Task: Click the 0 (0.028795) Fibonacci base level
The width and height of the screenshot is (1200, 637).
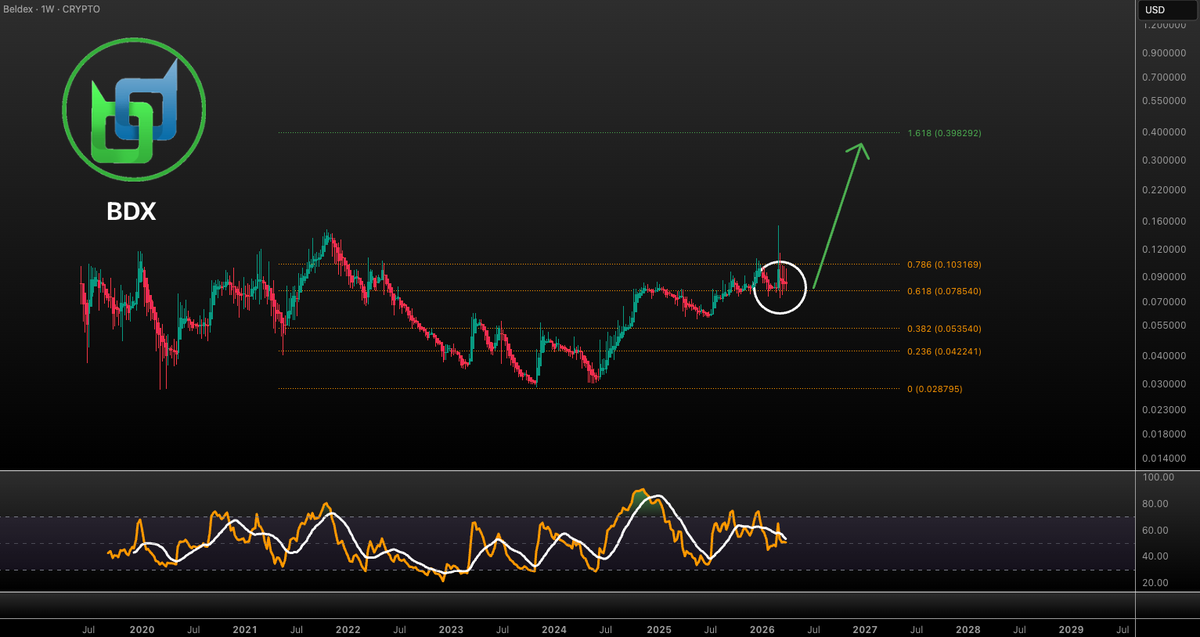Action: point(934,389)
